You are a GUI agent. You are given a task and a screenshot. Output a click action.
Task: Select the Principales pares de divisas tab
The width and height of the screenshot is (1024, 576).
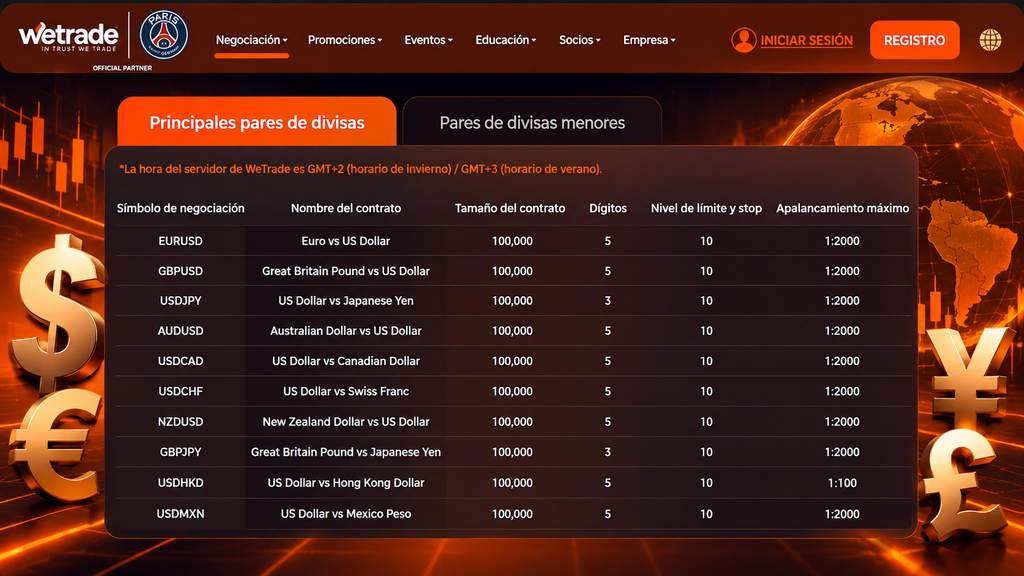(x=257, y=122)
